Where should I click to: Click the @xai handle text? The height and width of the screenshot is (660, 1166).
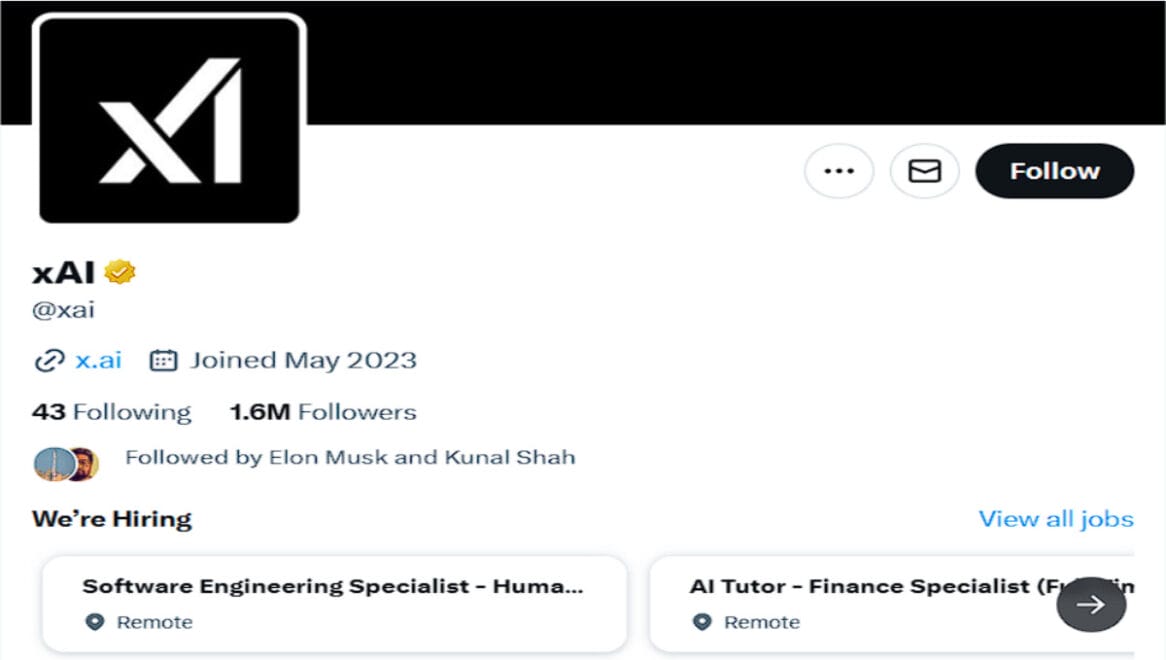(x=63, y=310)
